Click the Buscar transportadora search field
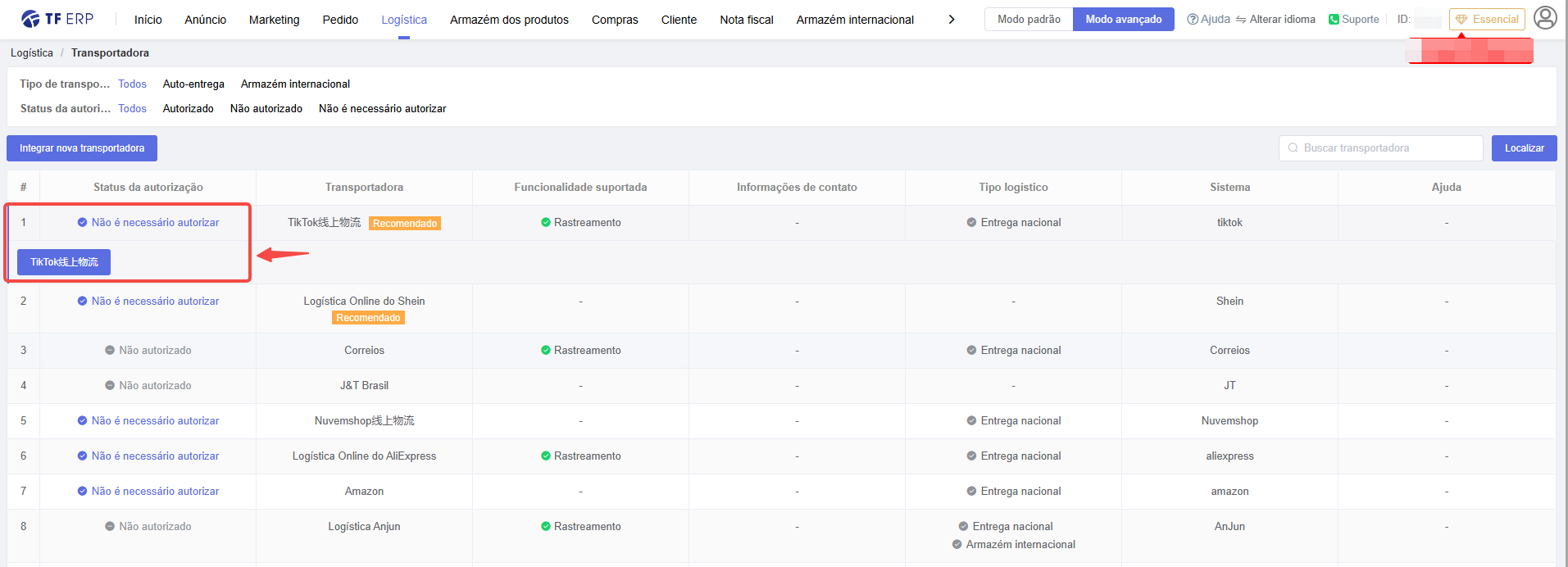The image size is (1568, 567). [1381, 148]
